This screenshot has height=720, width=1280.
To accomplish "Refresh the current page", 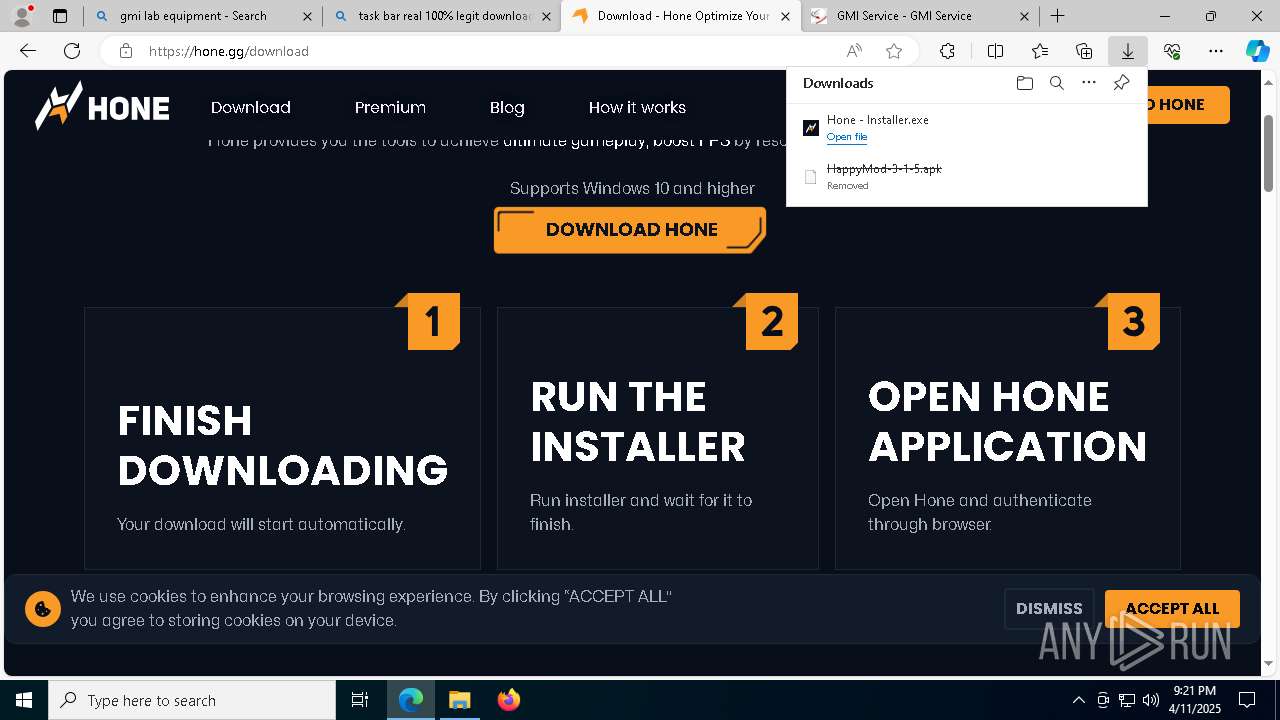I will pyautogui.click(x=72, y=51).
